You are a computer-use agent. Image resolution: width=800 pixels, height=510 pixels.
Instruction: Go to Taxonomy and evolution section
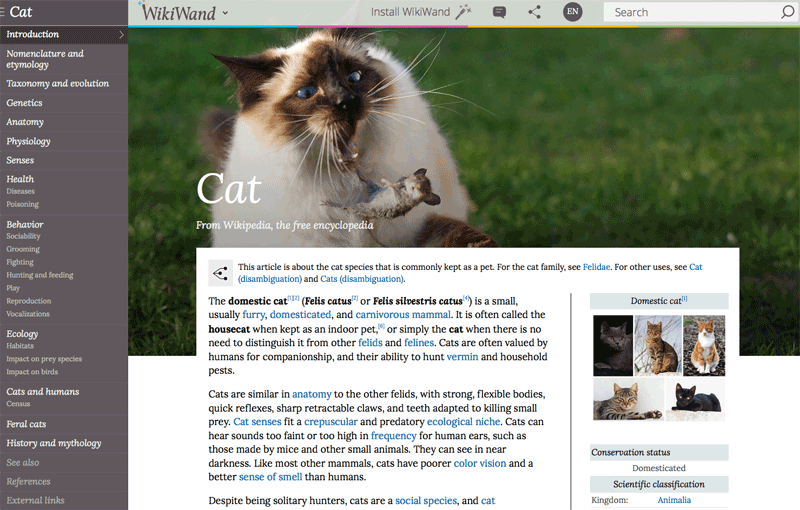pyautogui.click(x=58, y=84)
